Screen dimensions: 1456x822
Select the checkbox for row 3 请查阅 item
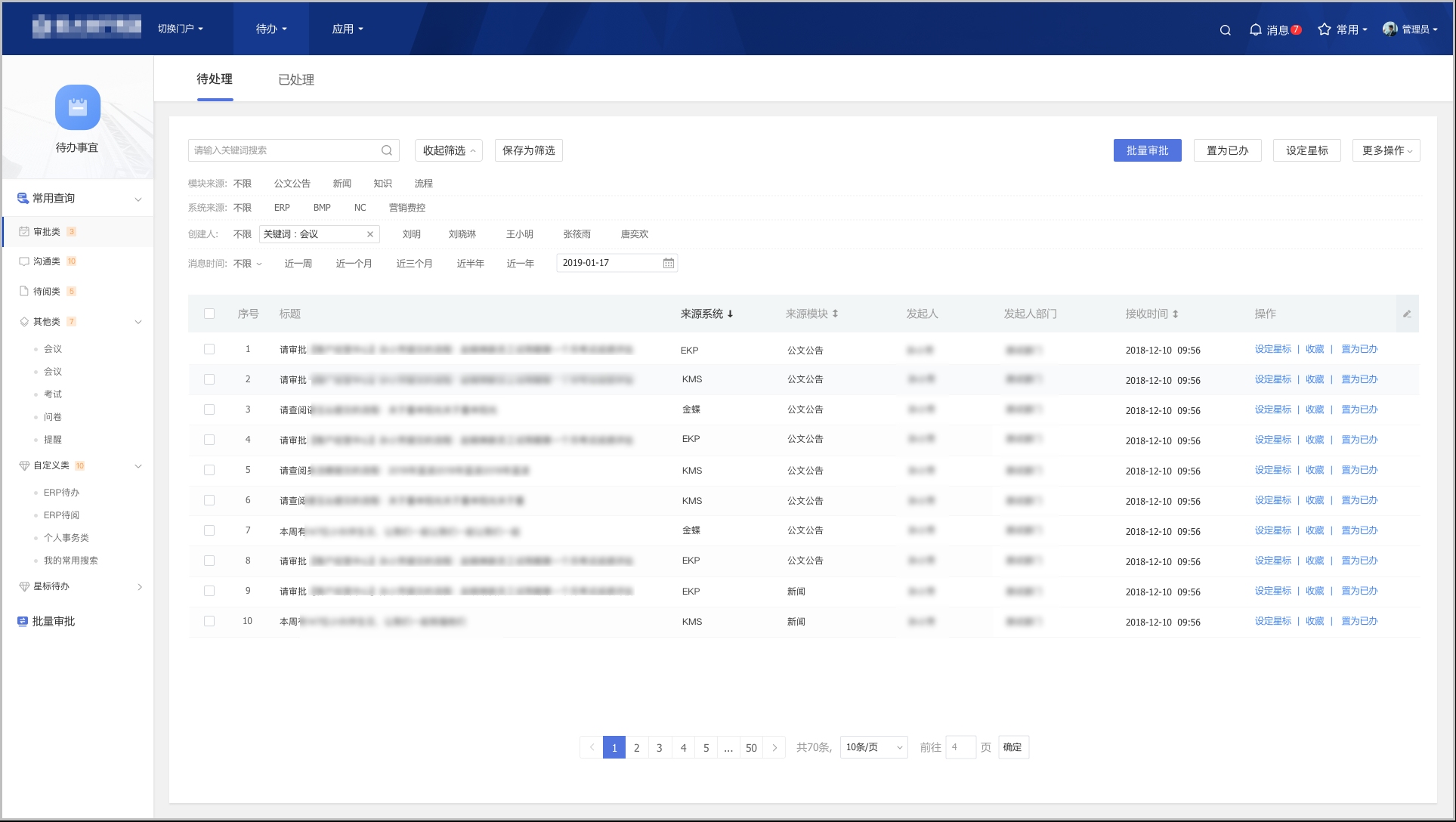(209, 409)
